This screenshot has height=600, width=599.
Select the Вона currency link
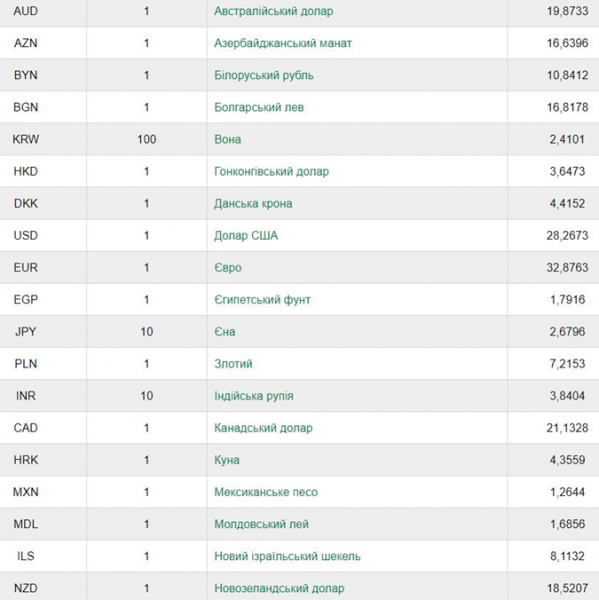(x=227, y=139)
